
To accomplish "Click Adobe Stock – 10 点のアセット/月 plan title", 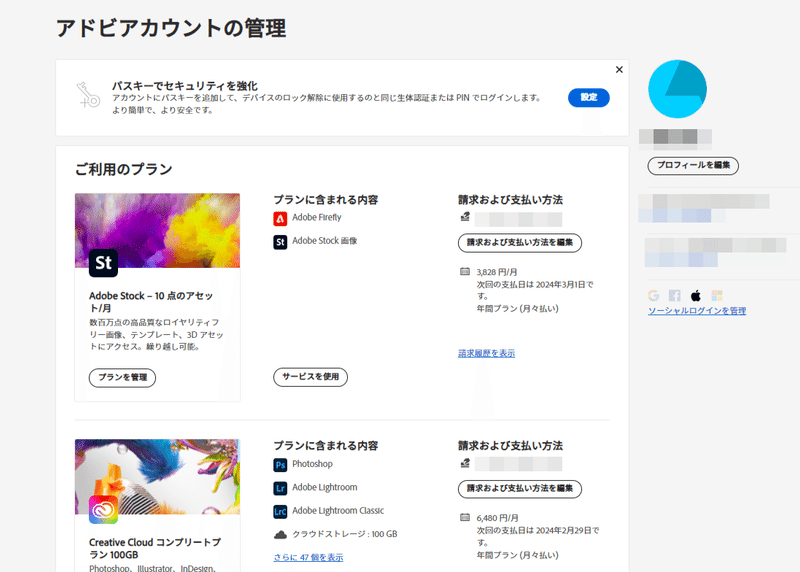I will (x=151, y=302).
